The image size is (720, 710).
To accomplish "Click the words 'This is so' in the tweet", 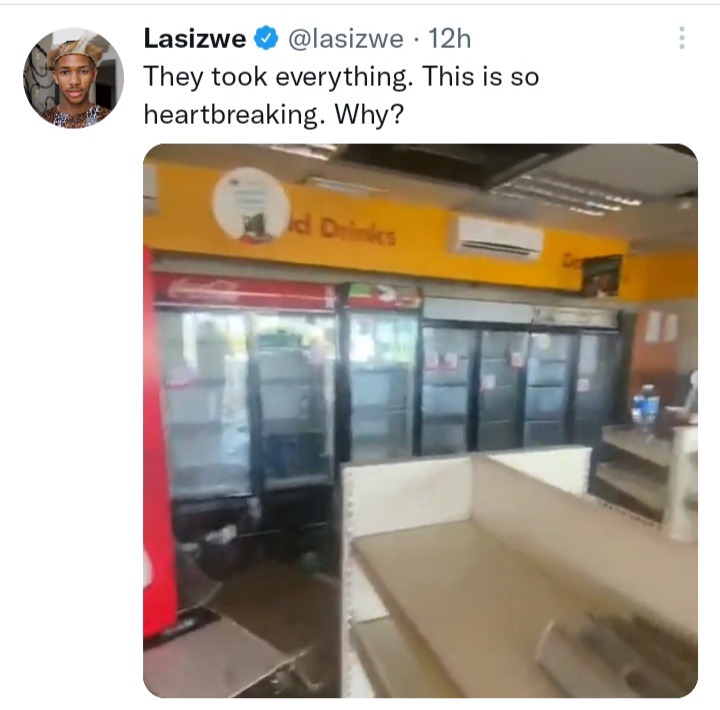I will click(481, 77).
